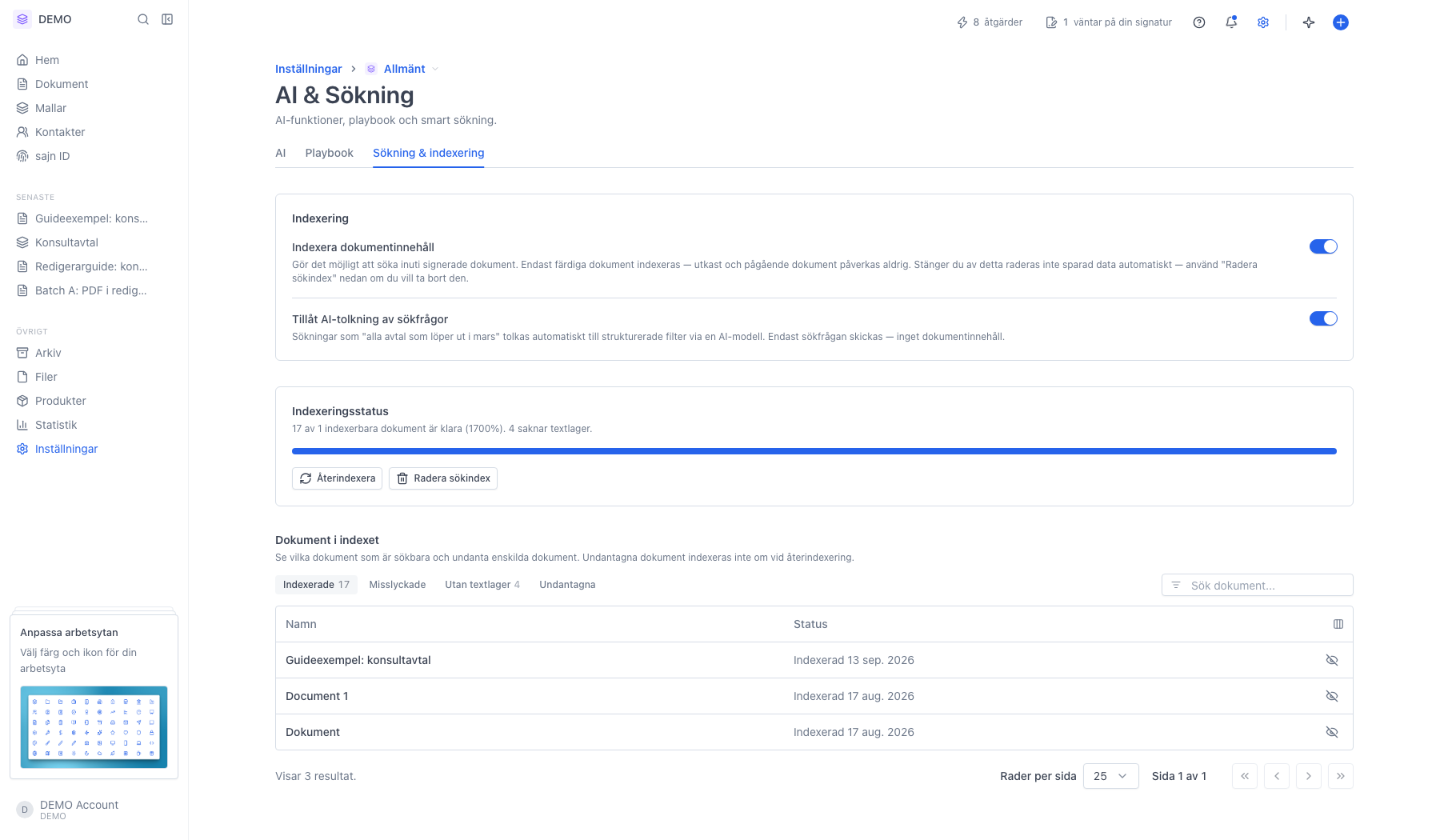Click the search icon in sidebar header
Viewport: 1440px width, 840px height.
tap(143, 19)
